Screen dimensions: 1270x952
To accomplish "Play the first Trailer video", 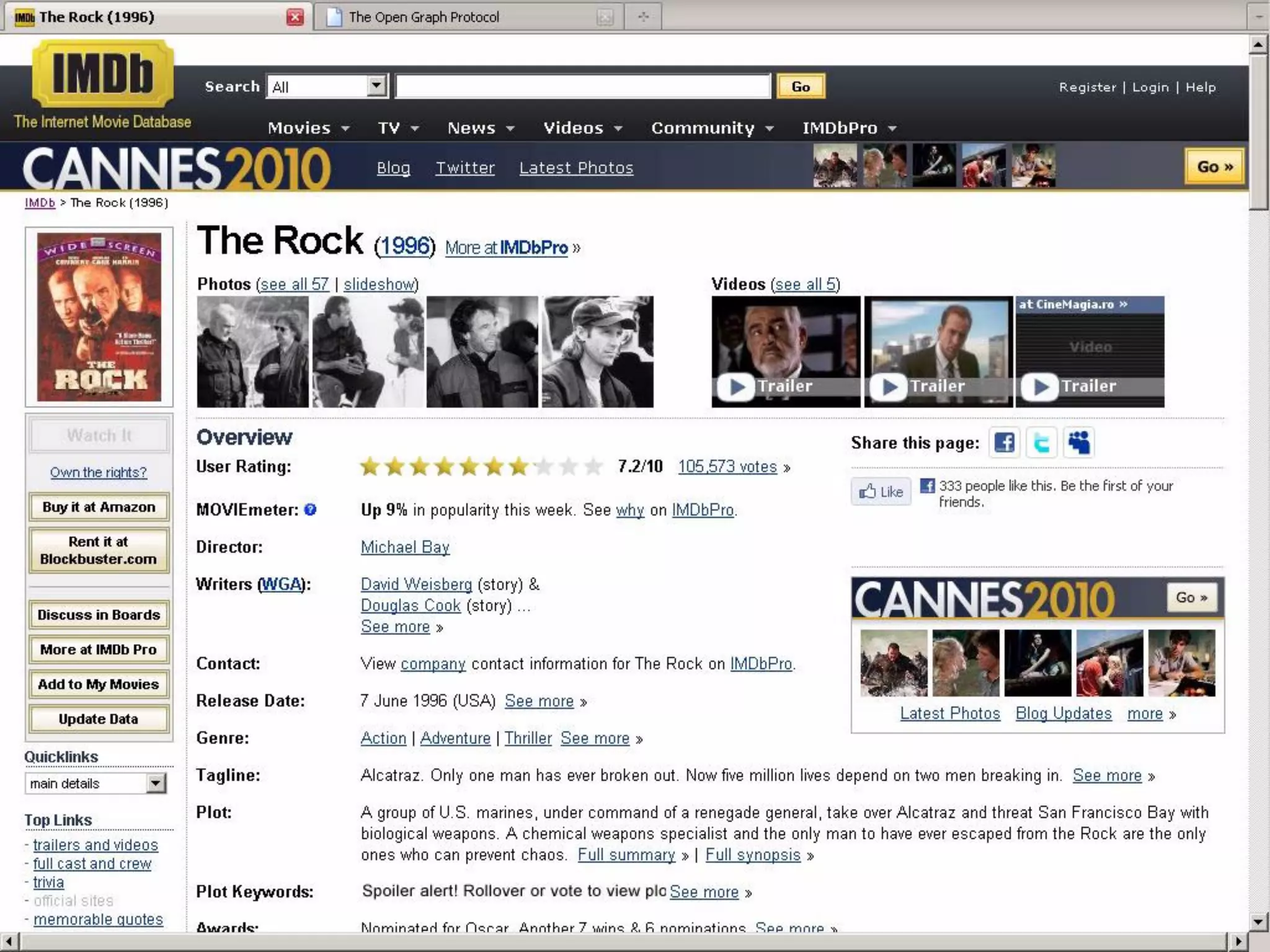I will [785, 352].
